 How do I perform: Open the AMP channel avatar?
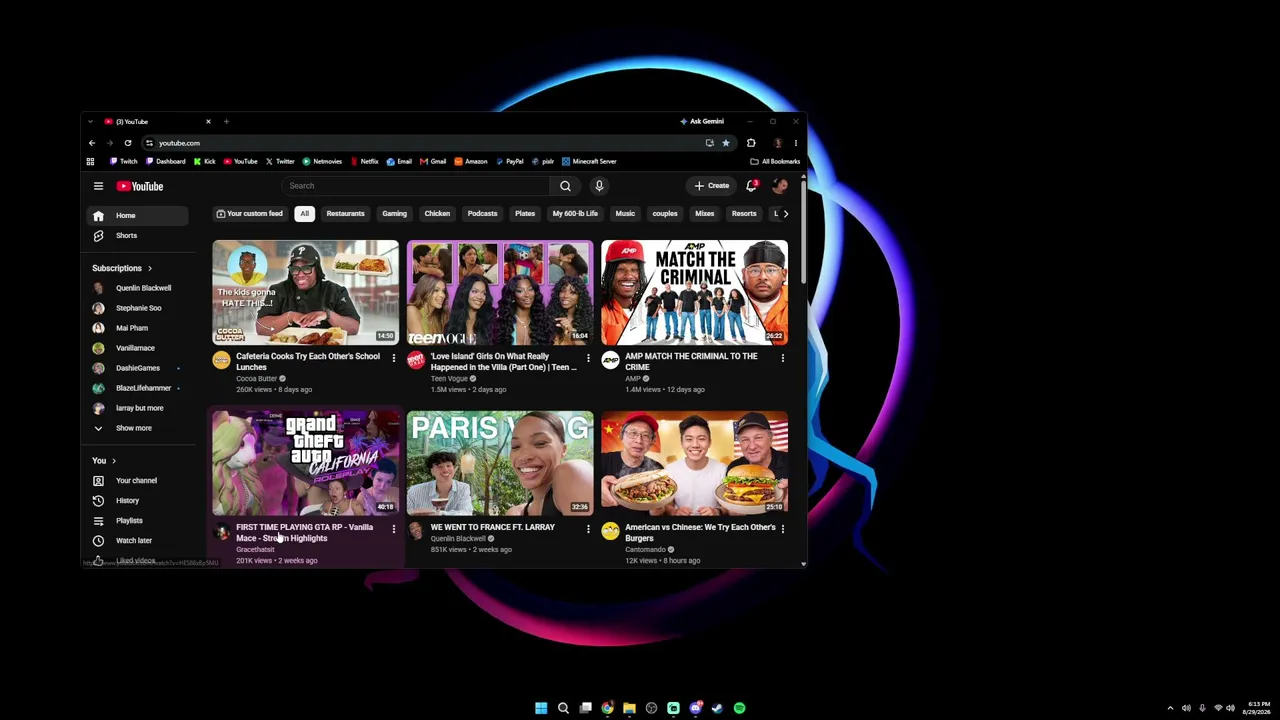click(610, 361)
